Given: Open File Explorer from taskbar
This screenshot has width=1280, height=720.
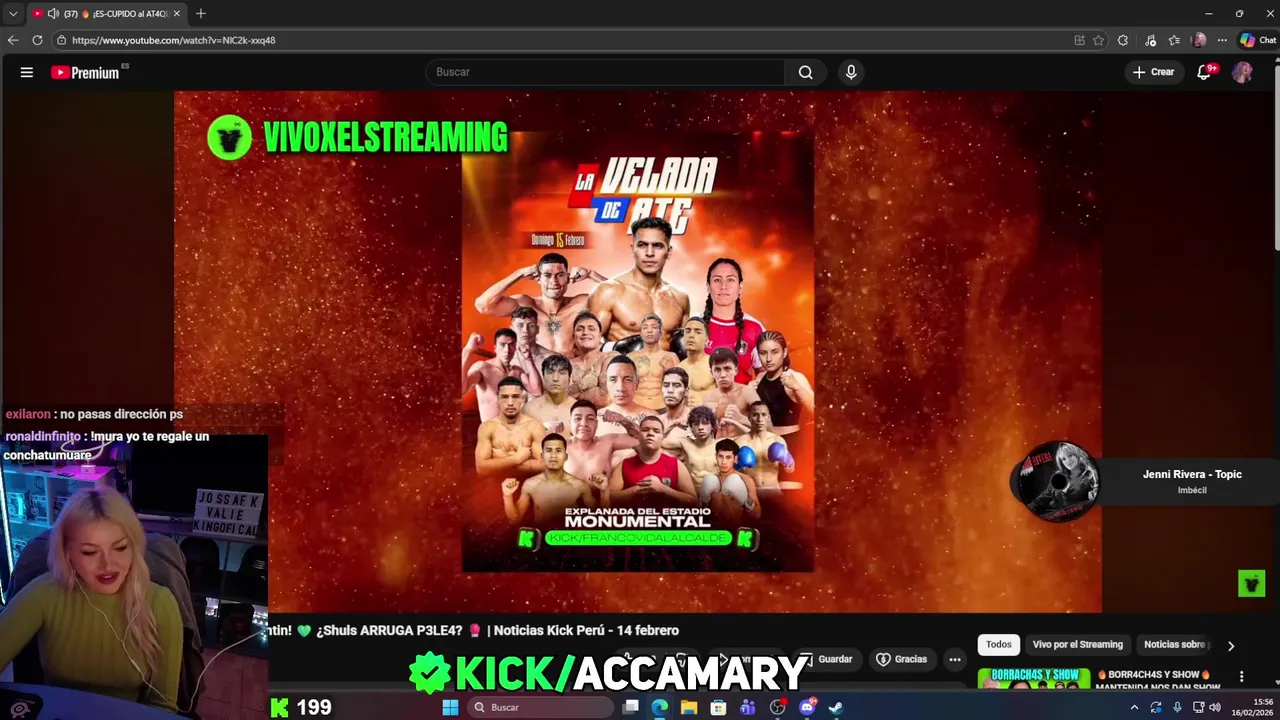Looking at the screenshot, I should click(689, 708).
